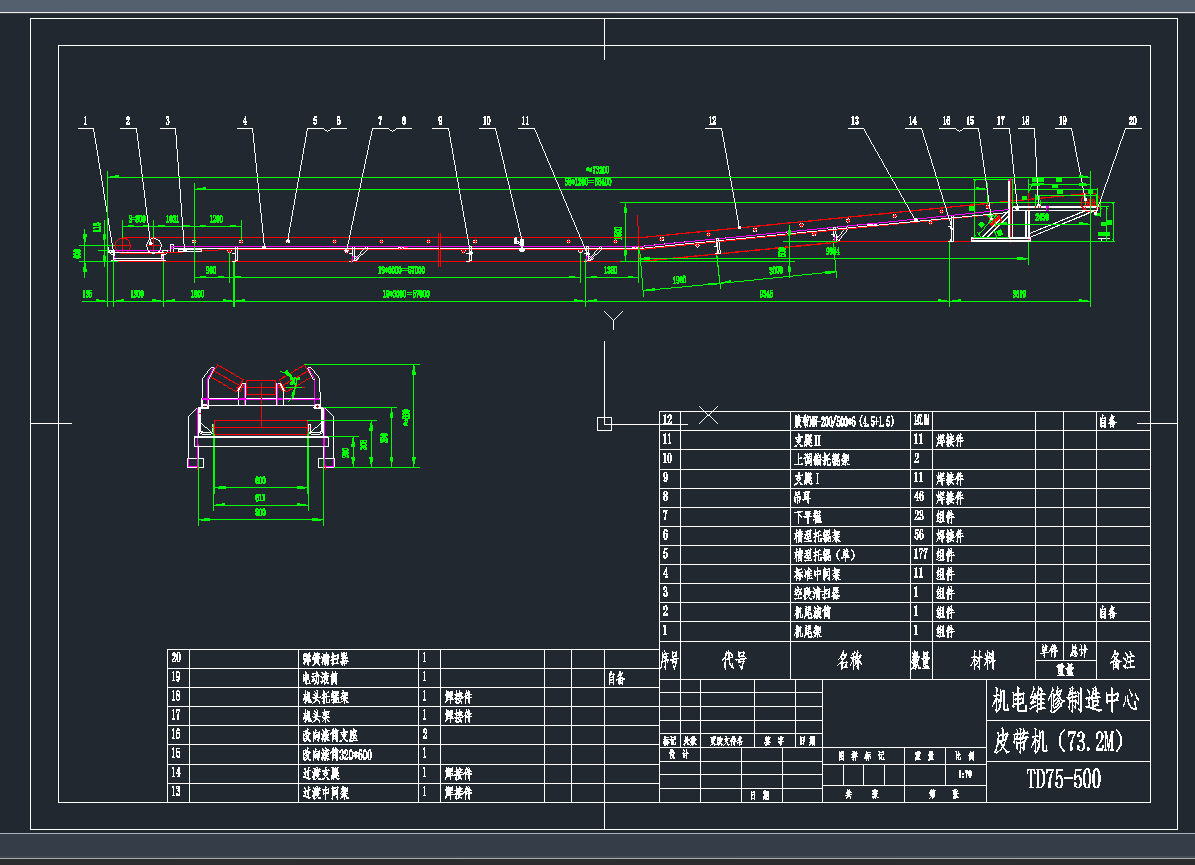1195x865 pixels.
Task: Select the 材料 column header
Action: (983, 660)
